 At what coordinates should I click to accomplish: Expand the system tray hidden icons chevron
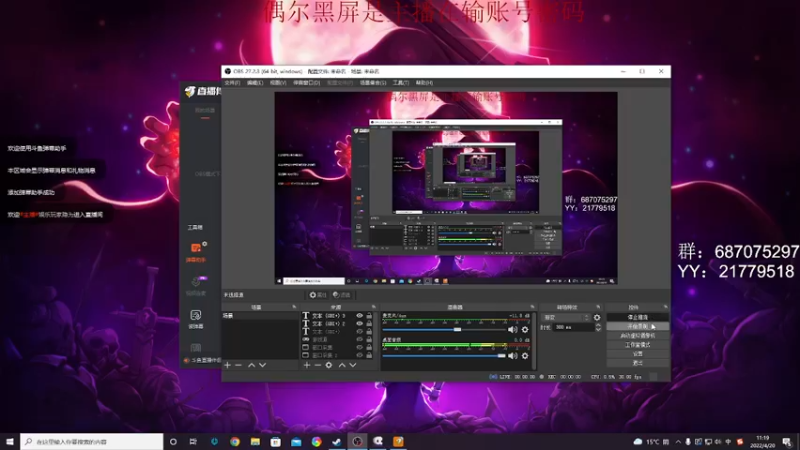point(678,442)
